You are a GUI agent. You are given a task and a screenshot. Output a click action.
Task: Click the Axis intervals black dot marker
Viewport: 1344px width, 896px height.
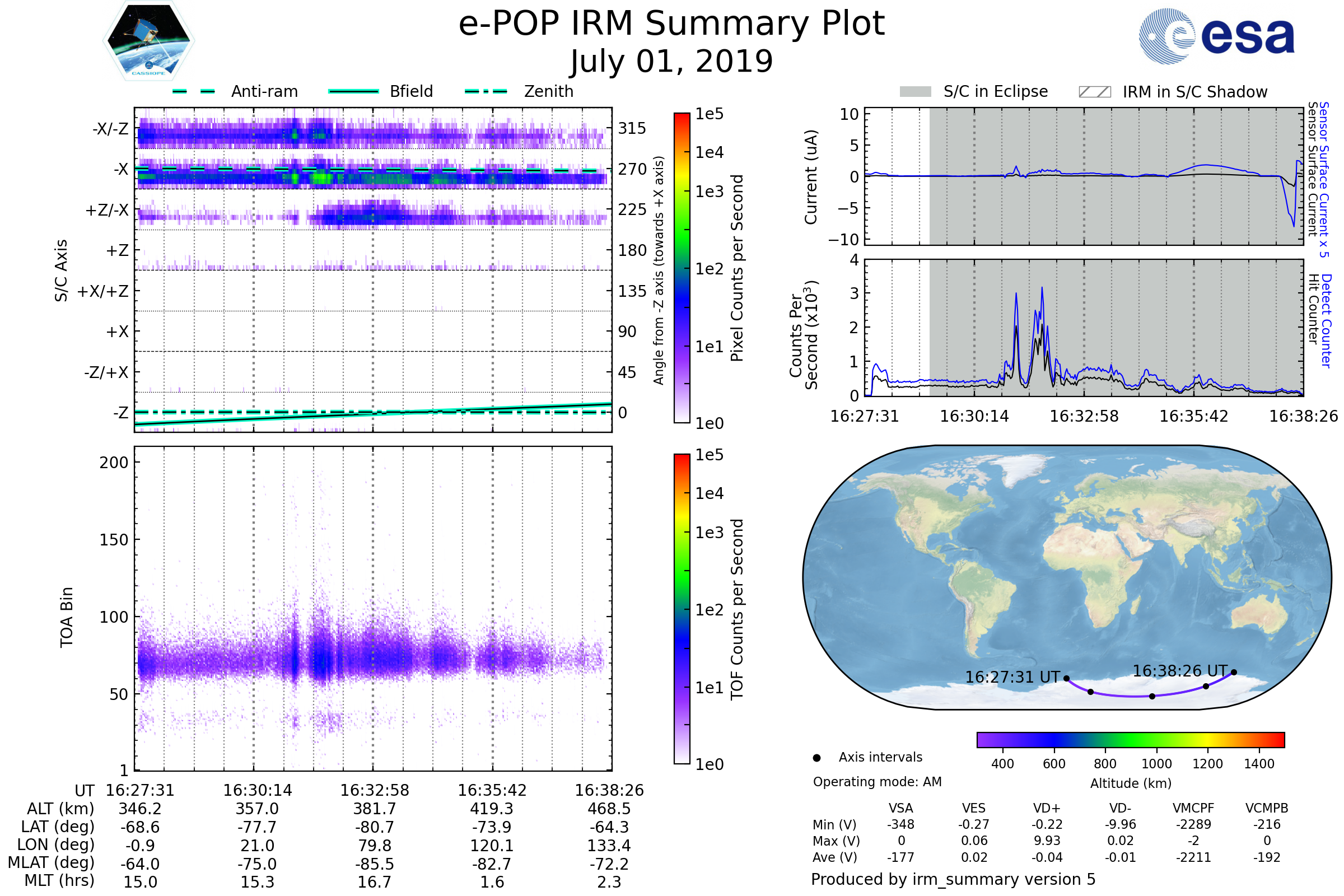tap(816, 758)
